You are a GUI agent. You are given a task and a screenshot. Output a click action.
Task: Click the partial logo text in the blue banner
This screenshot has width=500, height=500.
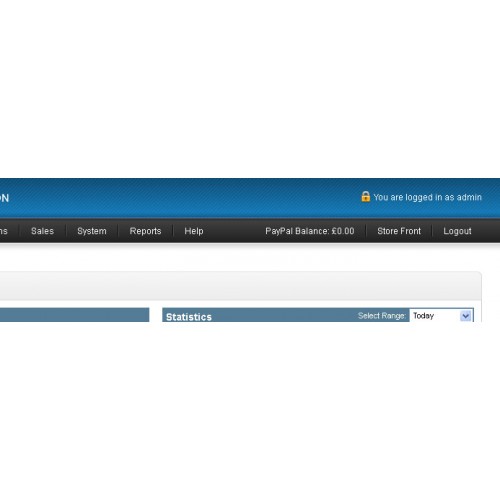[4, 198]
